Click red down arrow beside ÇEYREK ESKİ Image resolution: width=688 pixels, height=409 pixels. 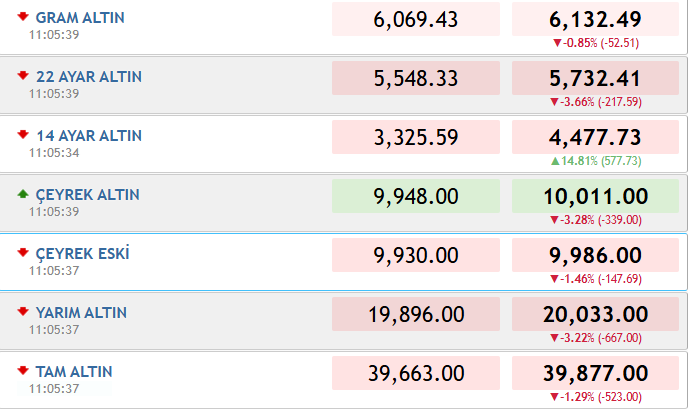(x=23, y=253)
